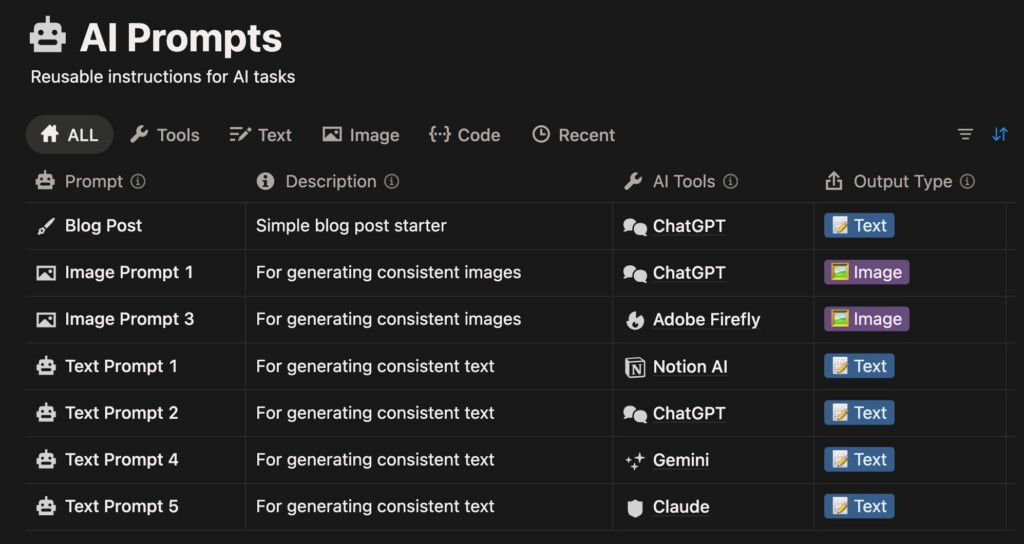Open the Text Prompt 2 page
The width and height of the screenshot is (1024, 544).
[121, 413]
